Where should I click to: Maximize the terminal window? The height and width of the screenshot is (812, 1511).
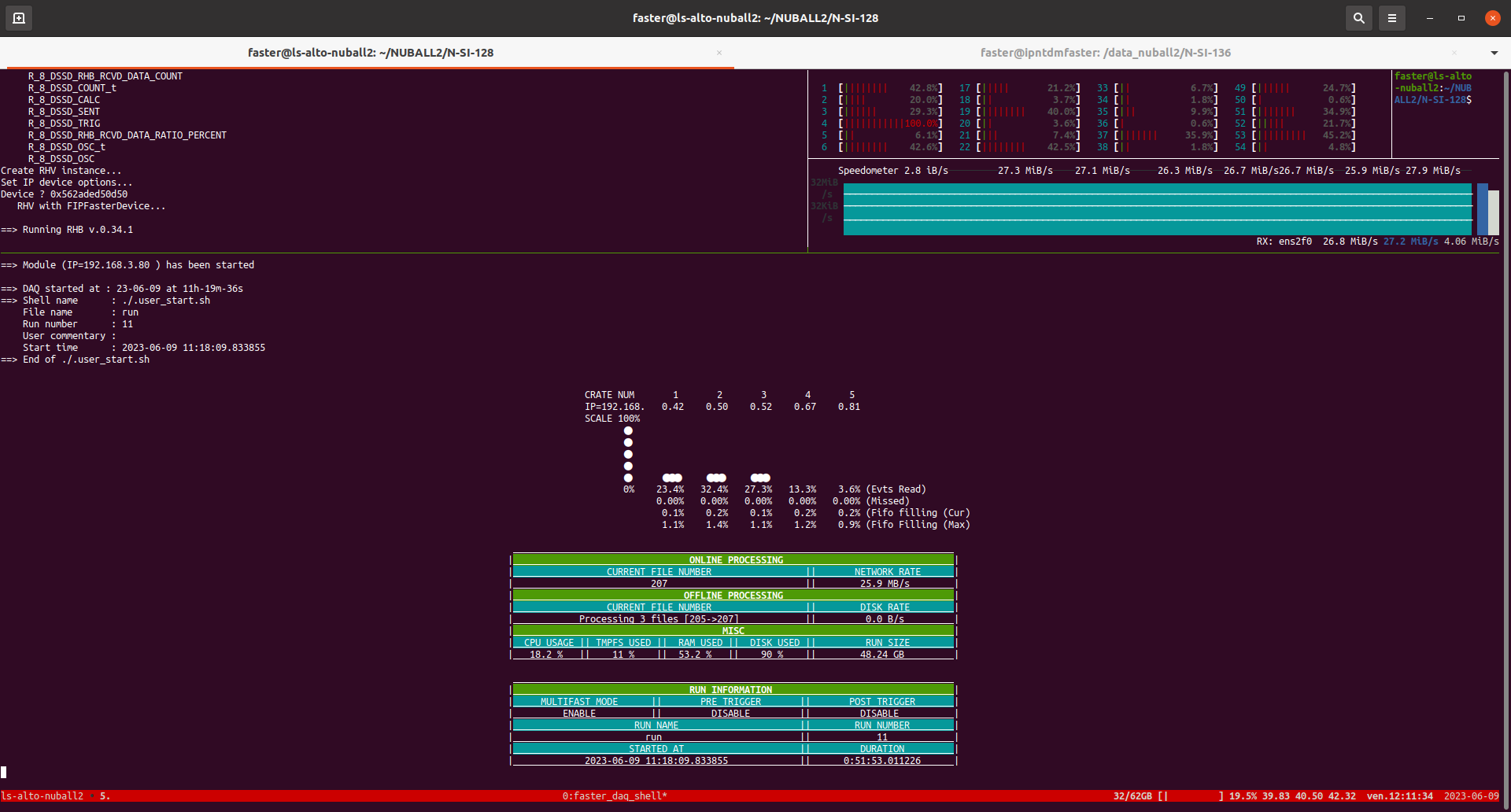1461,17
